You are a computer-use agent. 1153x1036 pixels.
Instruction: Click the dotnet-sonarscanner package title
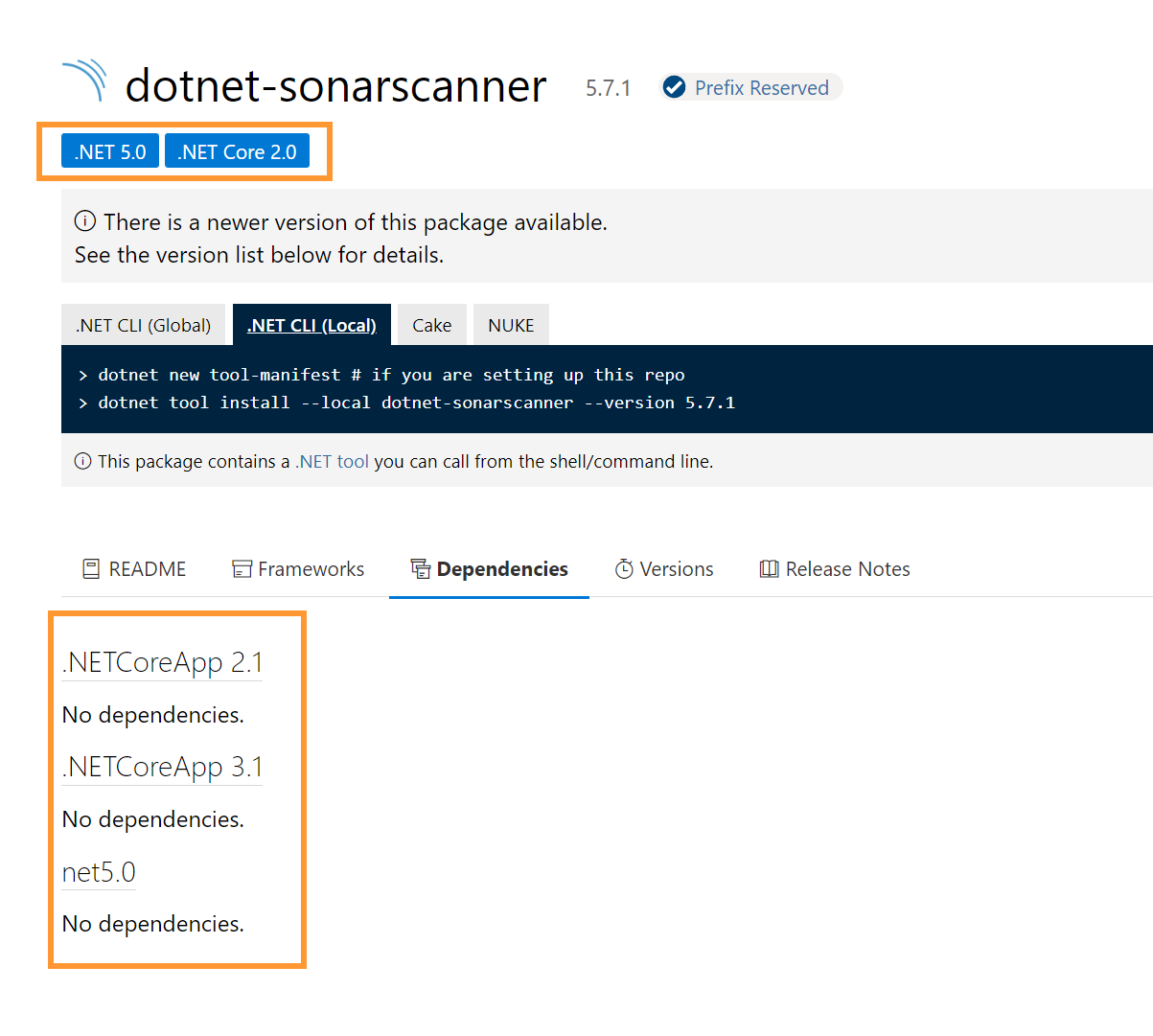click(x=335, y=86)
